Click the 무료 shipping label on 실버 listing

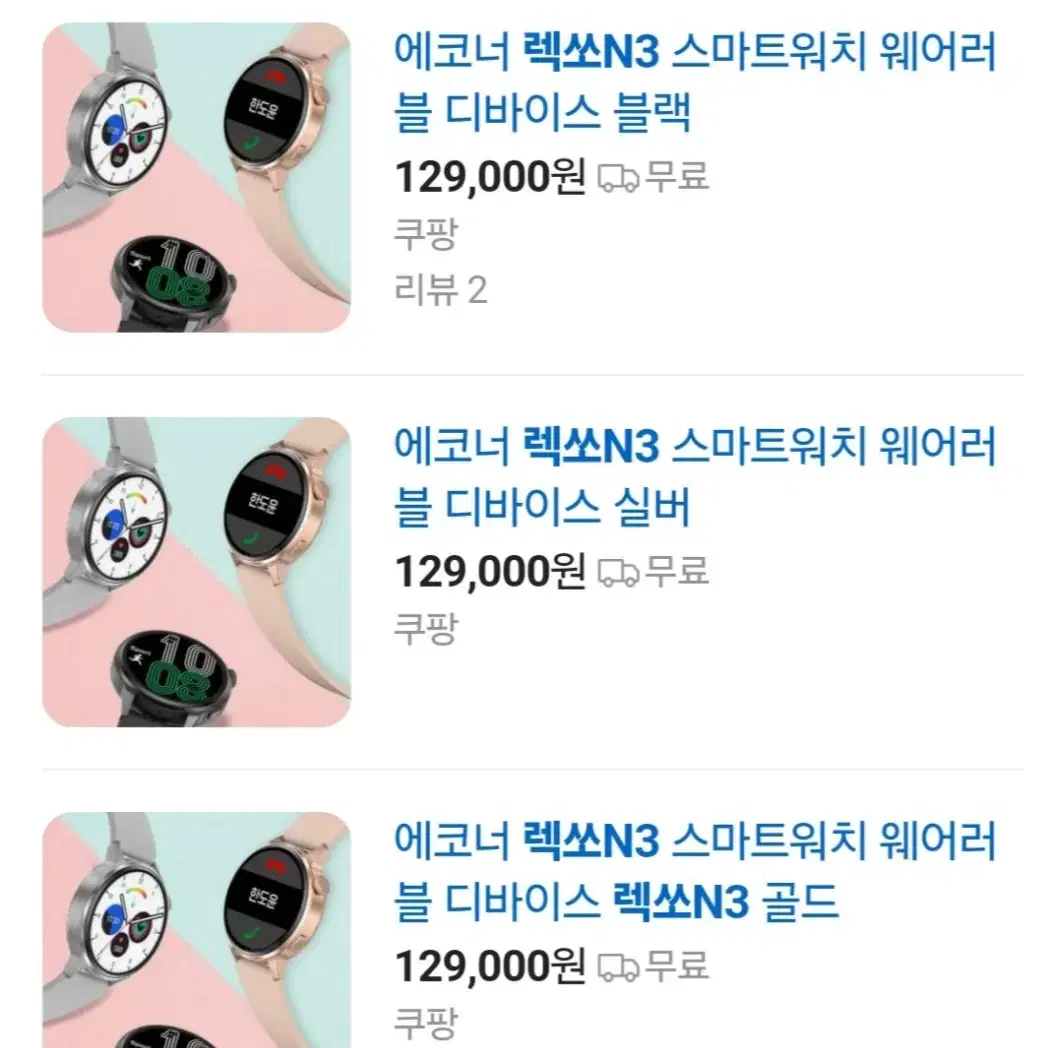[x=676, y=571]
